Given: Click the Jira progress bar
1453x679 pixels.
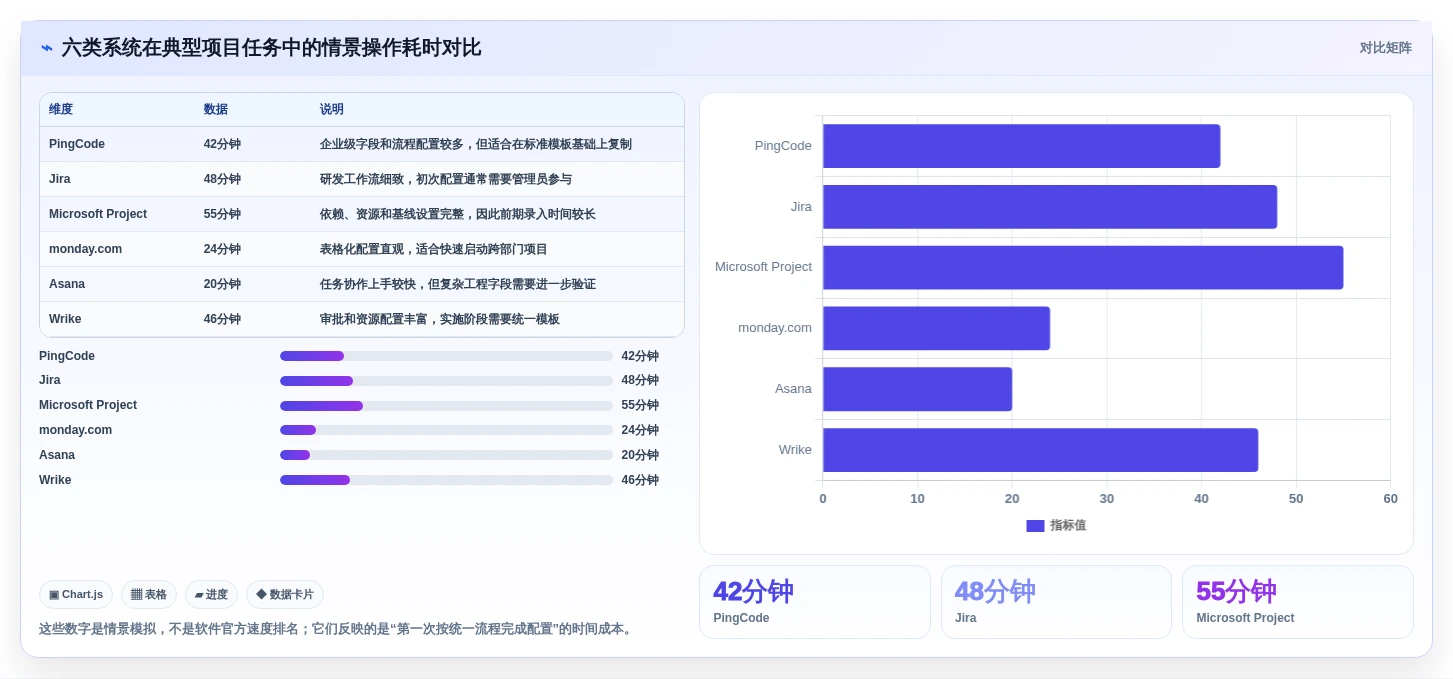Looking at the screenshot, I should 446,381.
